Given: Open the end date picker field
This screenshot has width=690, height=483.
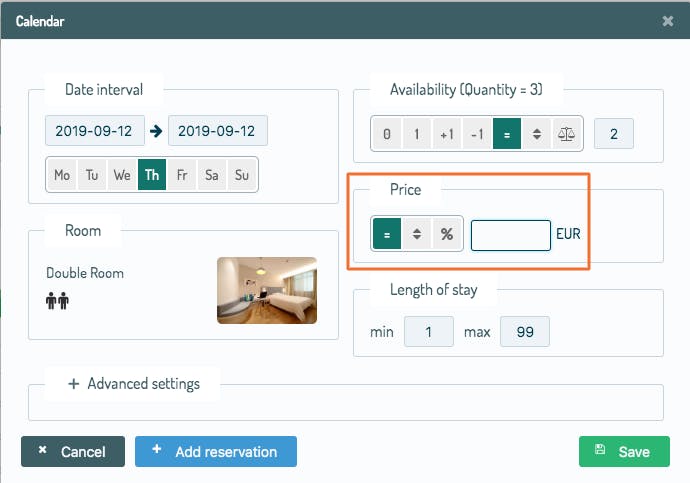Looking at the screenshot, I should click(x=218, y=131).
